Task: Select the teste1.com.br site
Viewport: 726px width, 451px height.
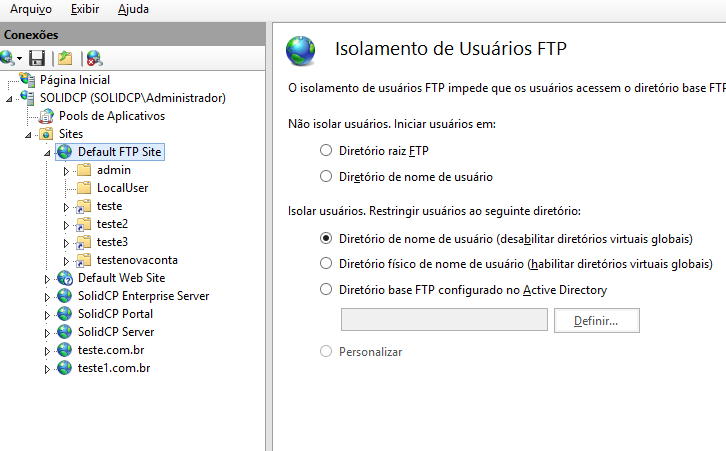Action: [x=114, y=368]
